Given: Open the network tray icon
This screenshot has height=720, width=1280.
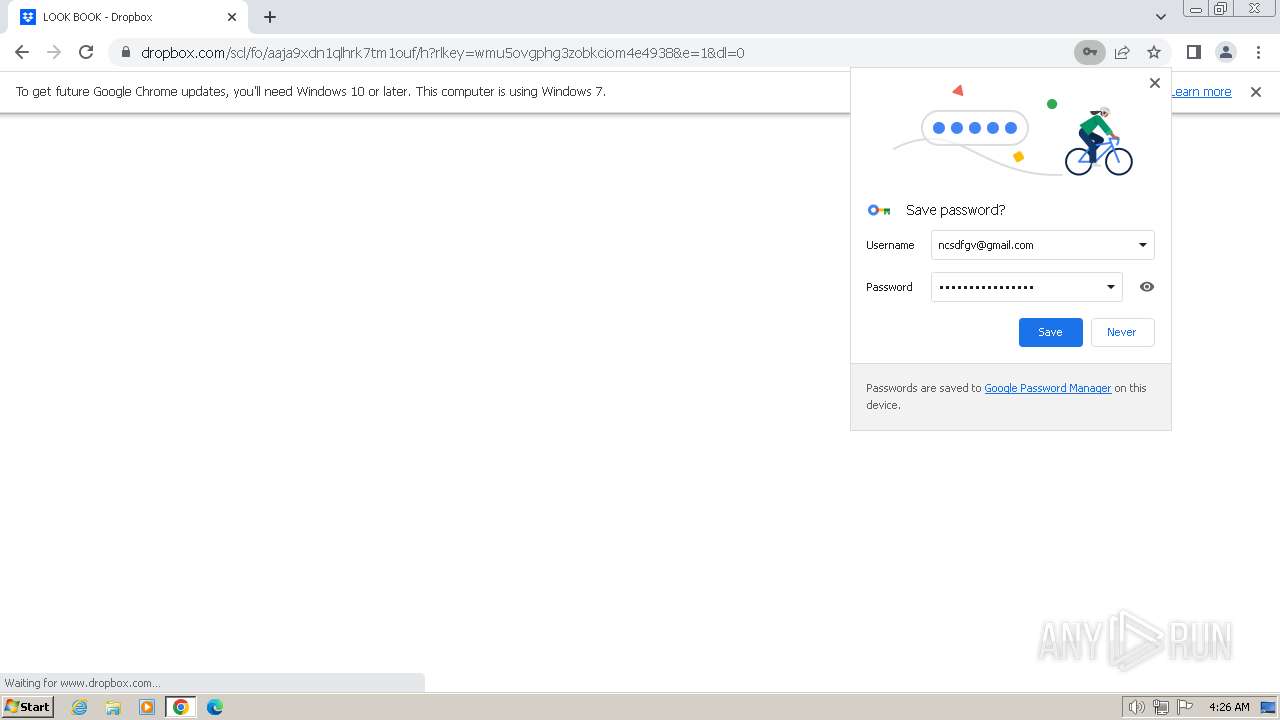Looking at the screenshot, I should click(x=1161, y=707).
